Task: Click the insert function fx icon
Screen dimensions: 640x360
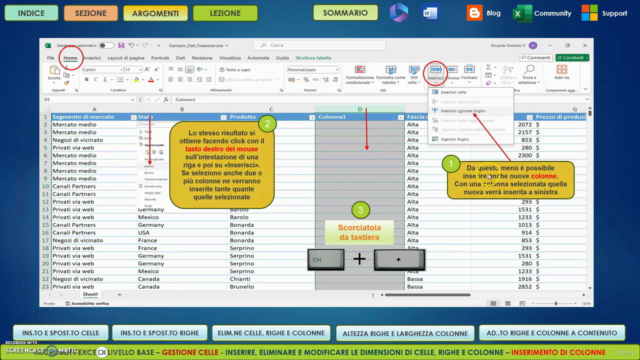Action: tap(166, 100)
